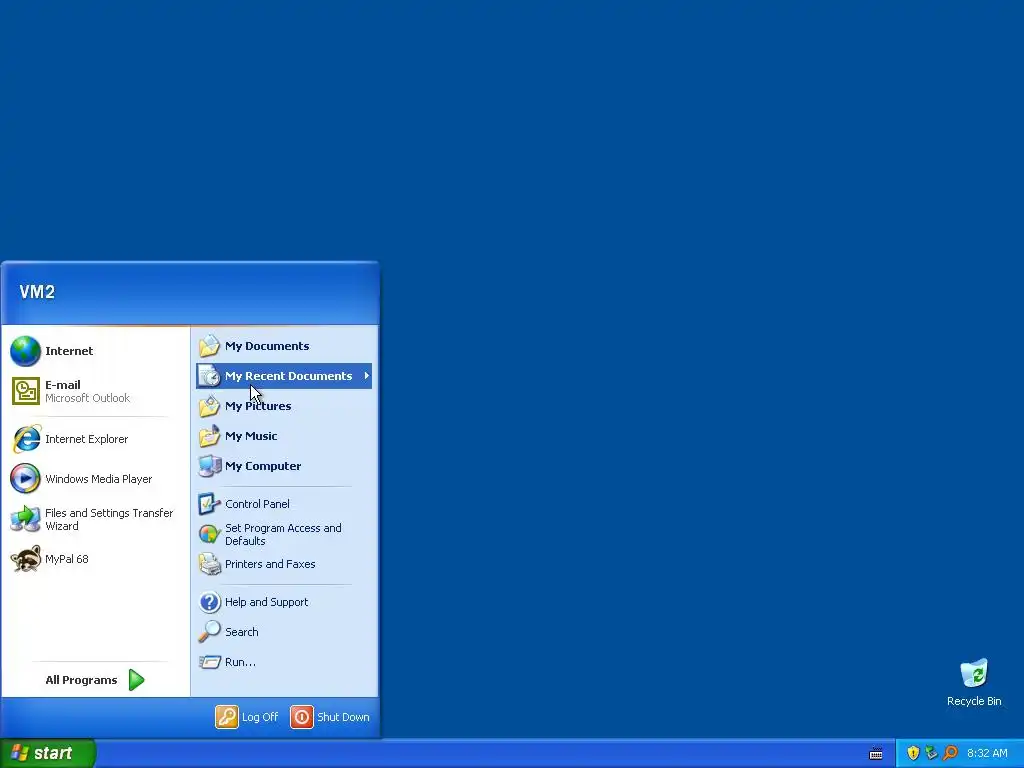The height and width of the screenshot is (768, 1024).
Task: Click the Help and Support label
Action: [x=266, y=602]
